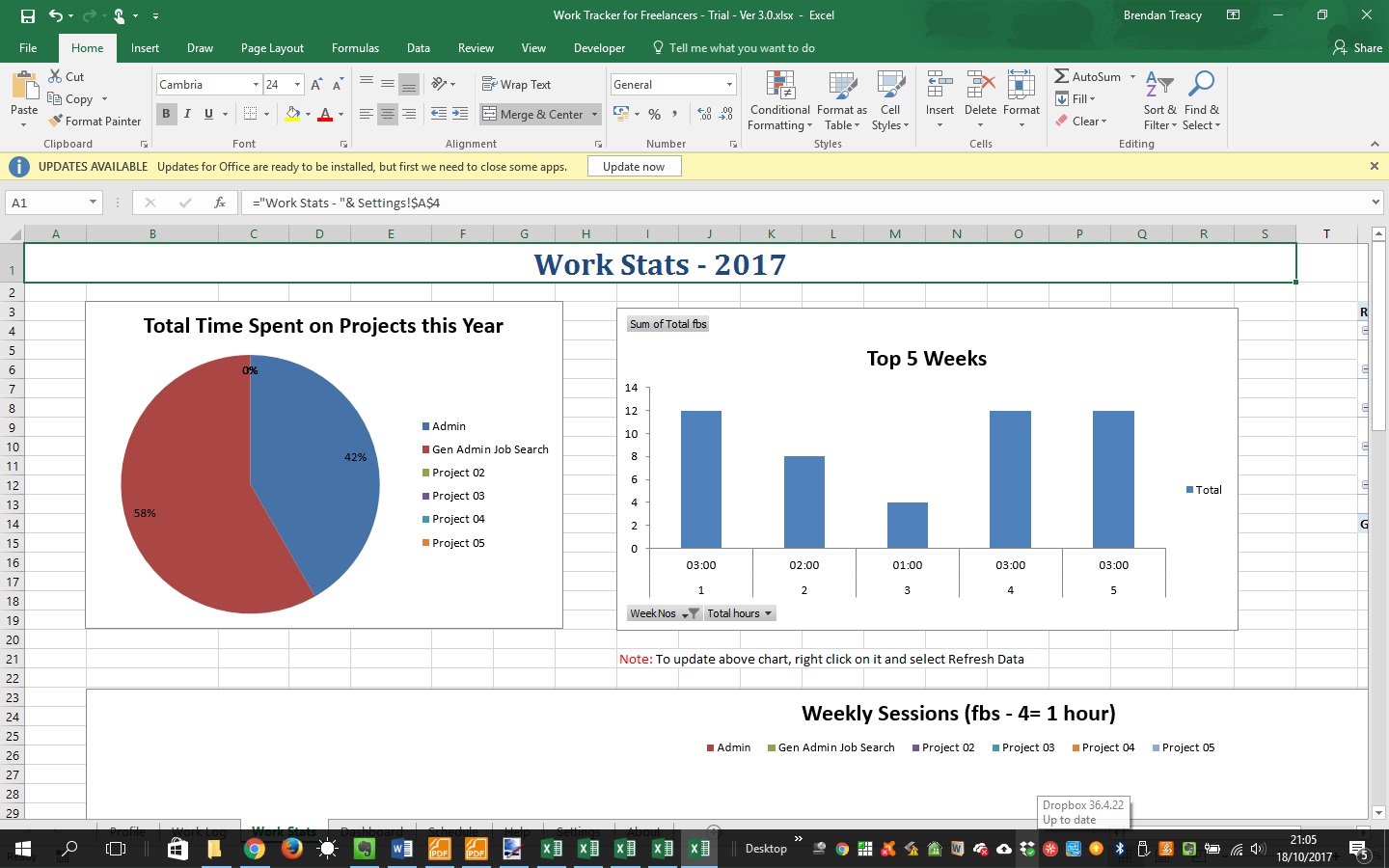
Task: Click the Format Painter tool
Action: 95,122
